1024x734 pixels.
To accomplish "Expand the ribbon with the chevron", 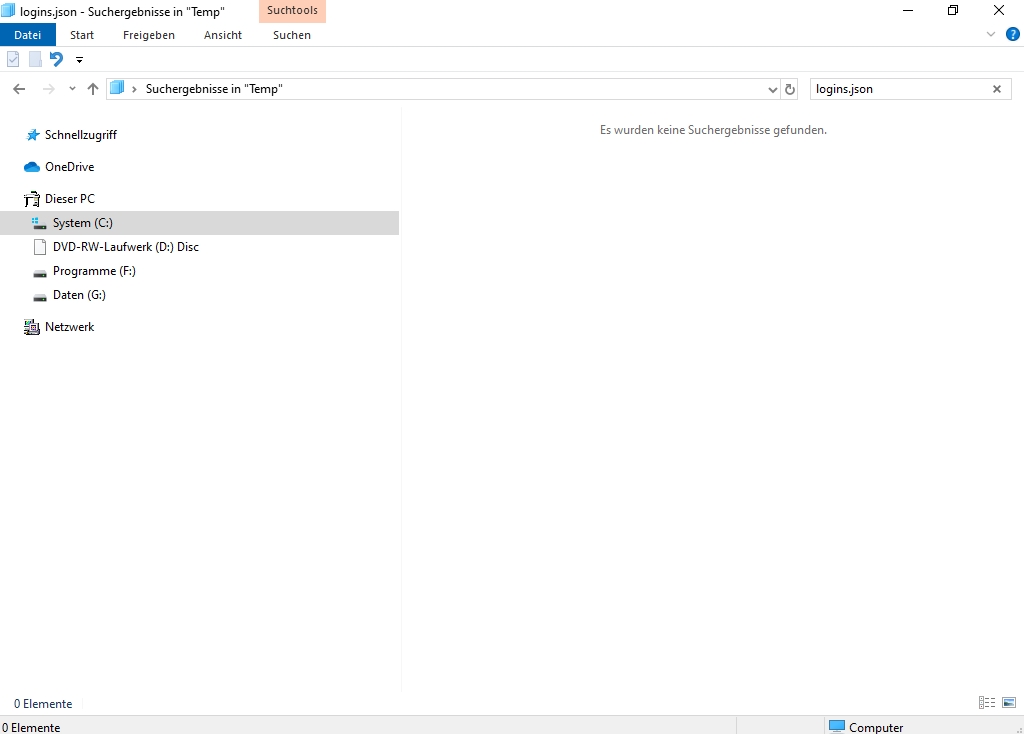I will 991,35.
